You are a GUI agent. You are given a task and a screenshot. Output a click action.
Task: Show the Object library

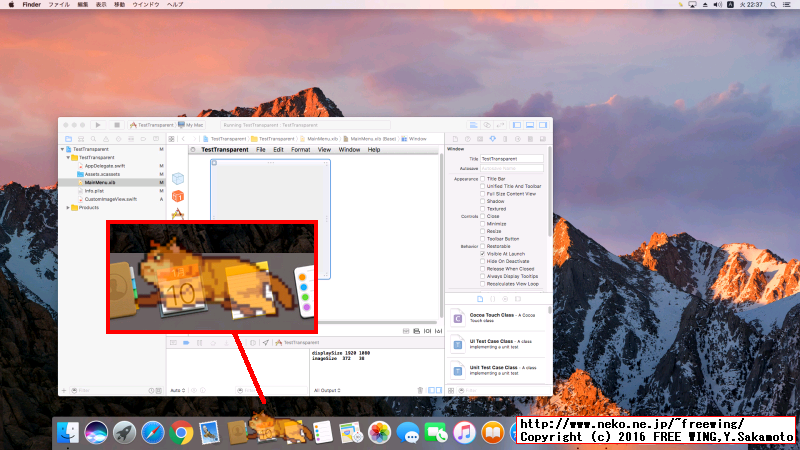pos(505,299)
